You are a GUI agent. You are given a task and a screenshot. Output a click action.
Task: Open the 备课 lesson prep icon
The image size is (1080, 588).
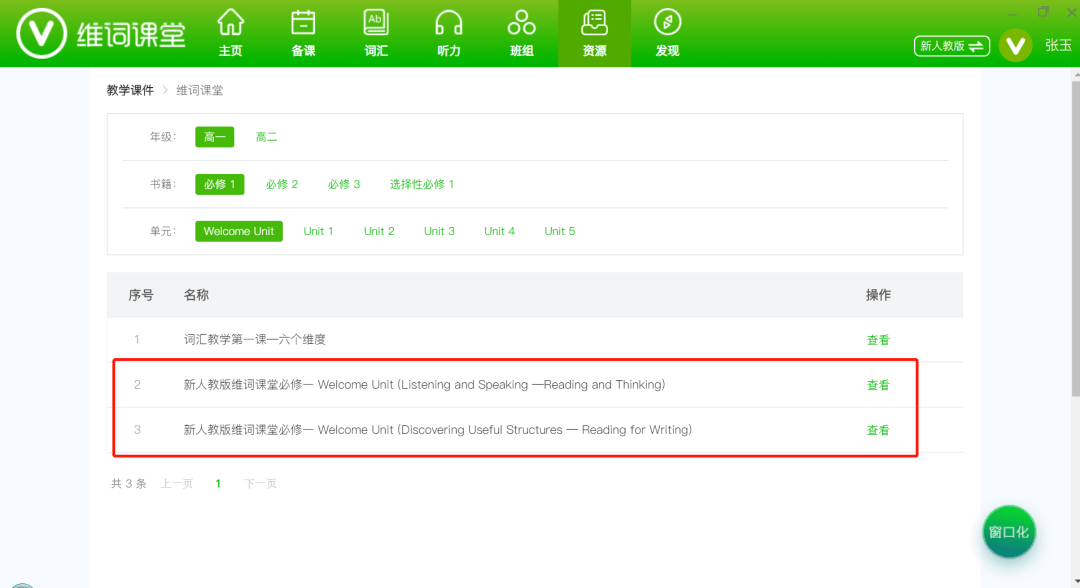click(302, 30)
